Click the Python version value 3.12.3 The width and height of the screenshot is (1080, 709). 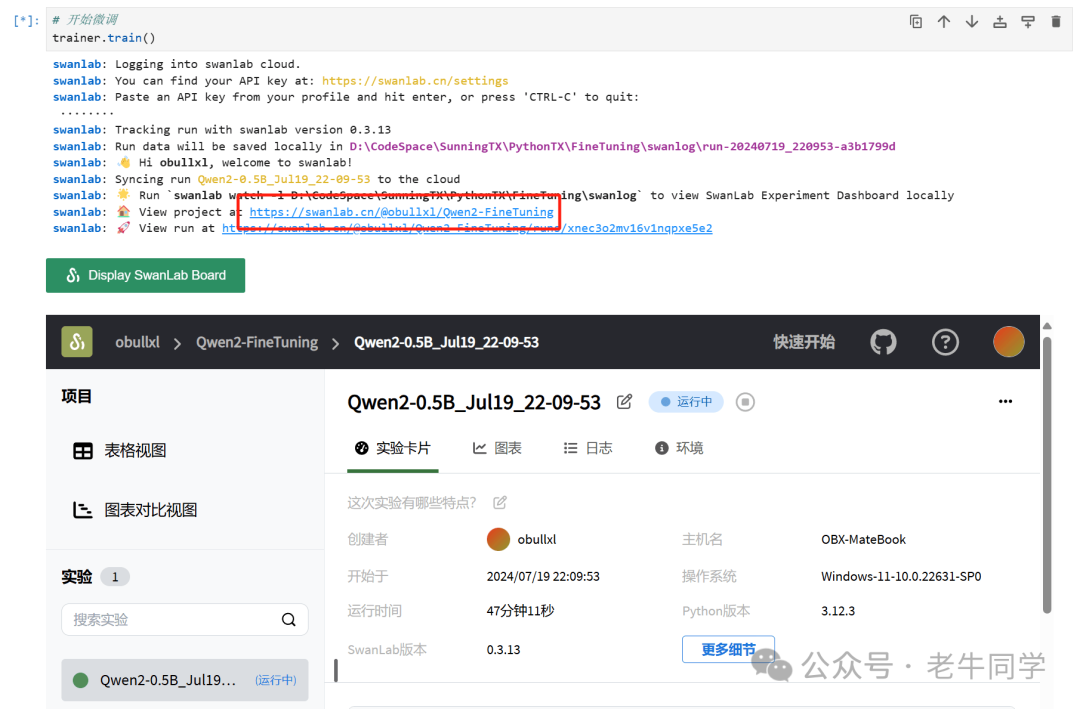838,610
